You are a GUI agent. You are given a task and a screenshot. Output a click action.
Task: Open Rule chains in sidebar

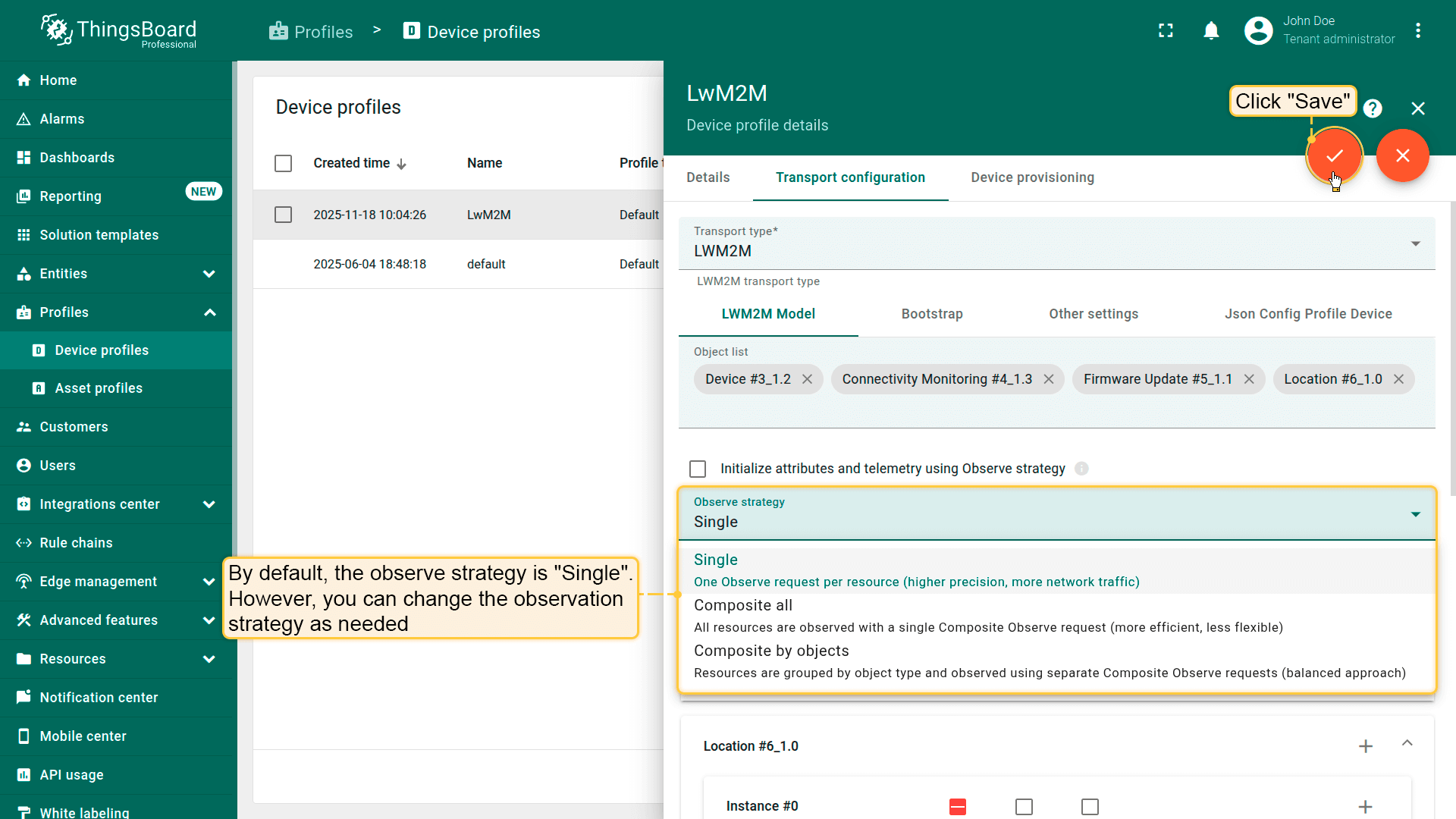tap(76, 543)
